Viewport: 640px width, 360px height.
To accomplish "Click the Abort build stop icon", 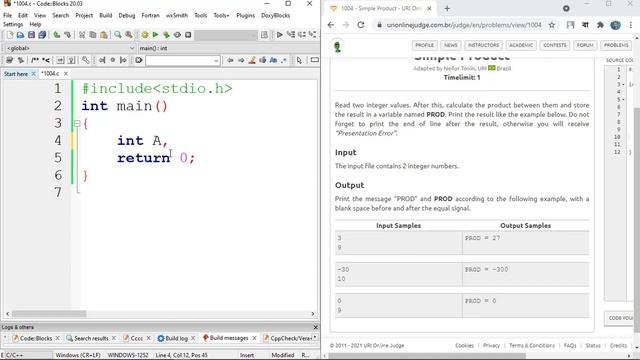I will click(x=188, y=35).
